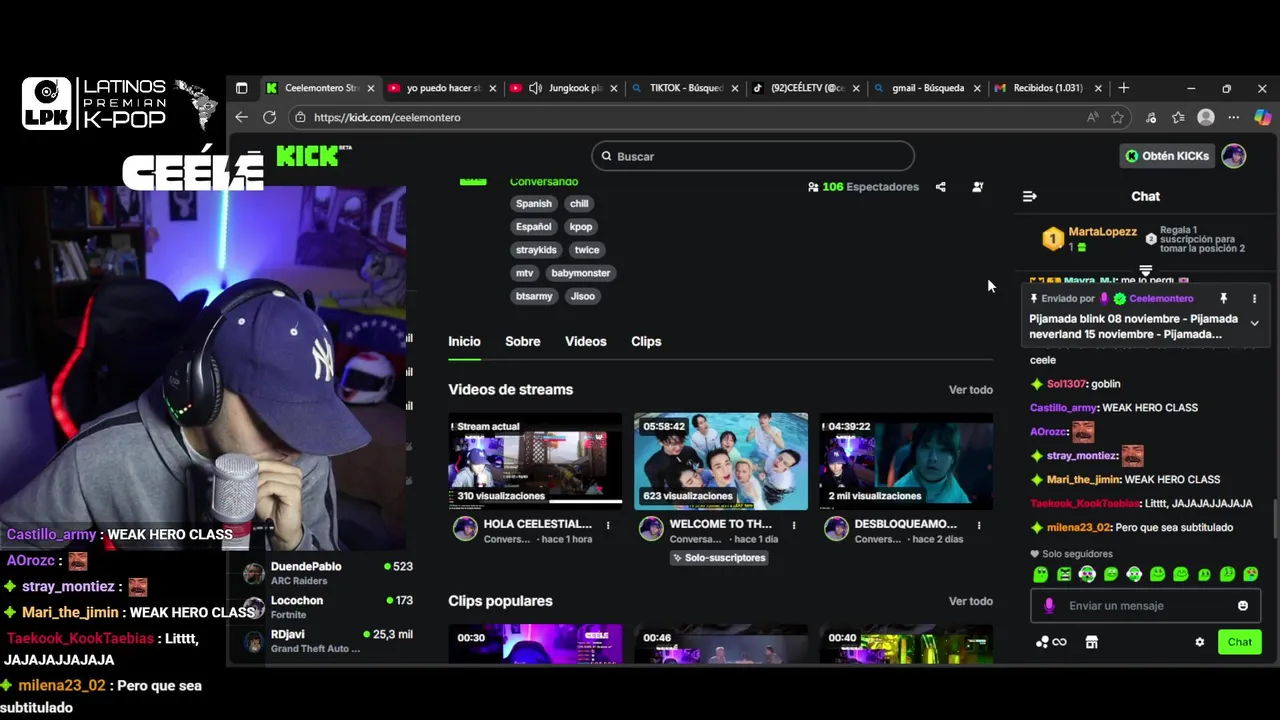
Task: Switch to Inicio tab
Action: click(x=464, y=341)
